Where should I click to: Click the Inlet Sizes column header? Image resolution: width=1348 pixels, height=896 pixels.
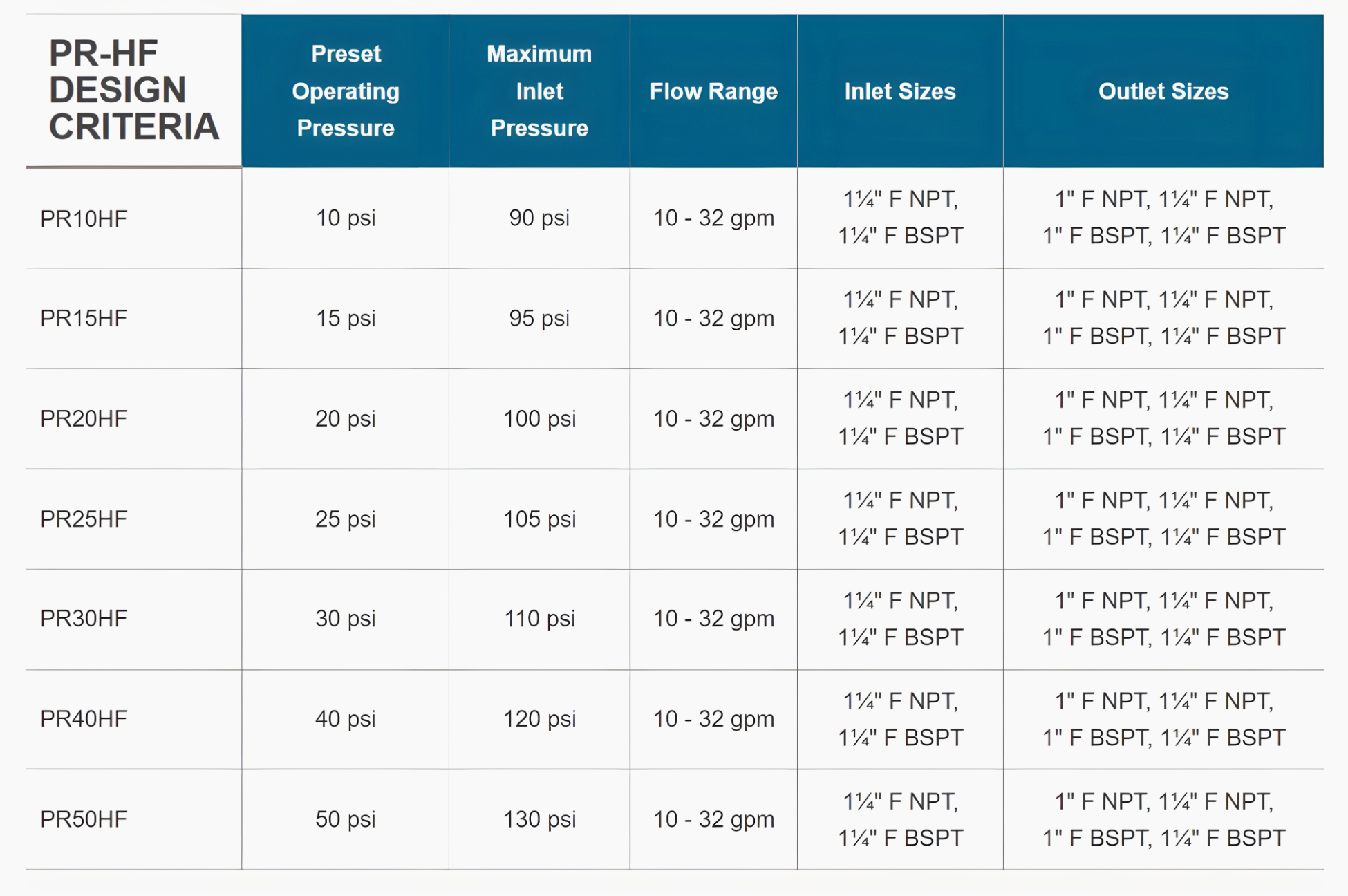(x=899, y=91)
